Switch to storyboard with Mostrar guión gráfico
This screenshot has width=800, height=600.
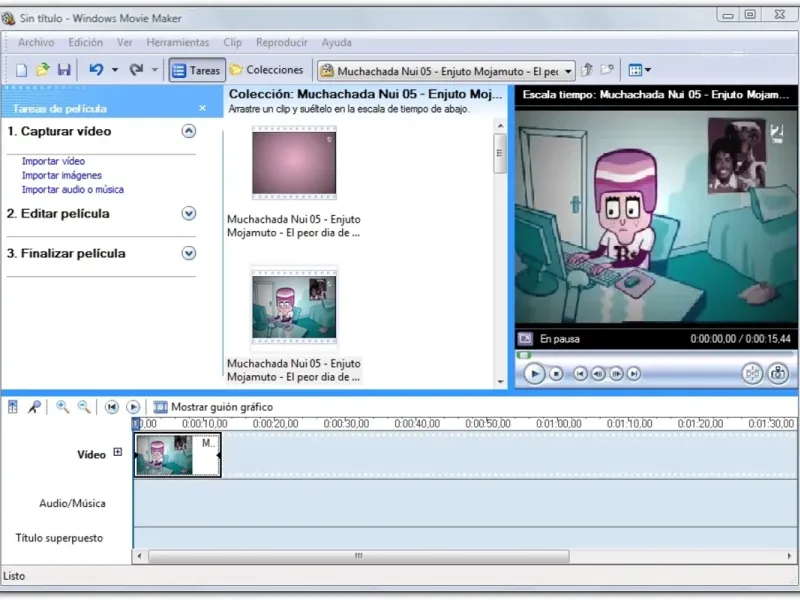(212, 407)
